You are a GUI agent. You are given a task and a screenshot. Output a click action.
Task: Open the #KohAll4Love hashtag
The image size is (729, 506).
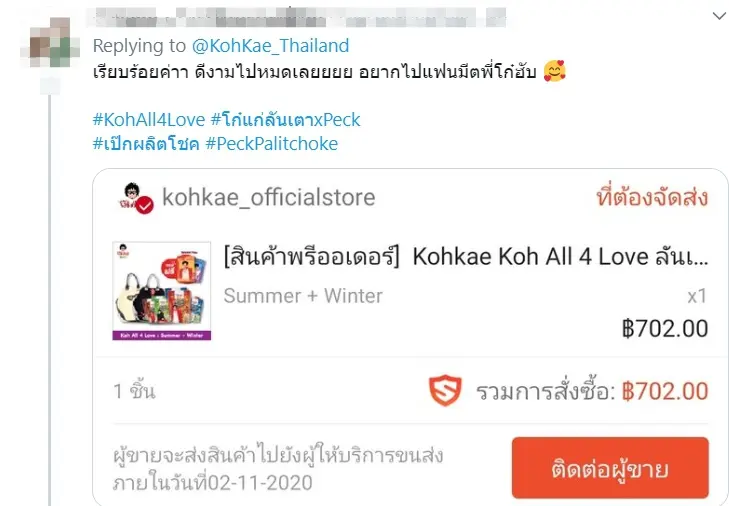149,120
